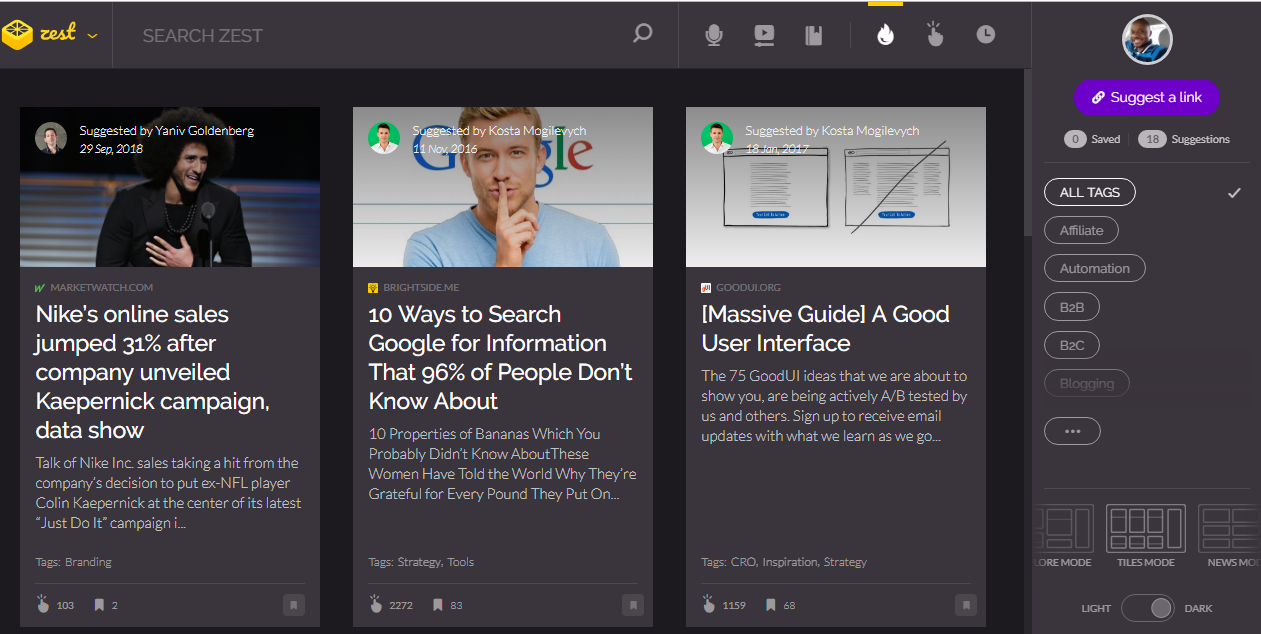1261x634 pixels.
Task: Open the user profile avatar
Action: (1147, 40)
